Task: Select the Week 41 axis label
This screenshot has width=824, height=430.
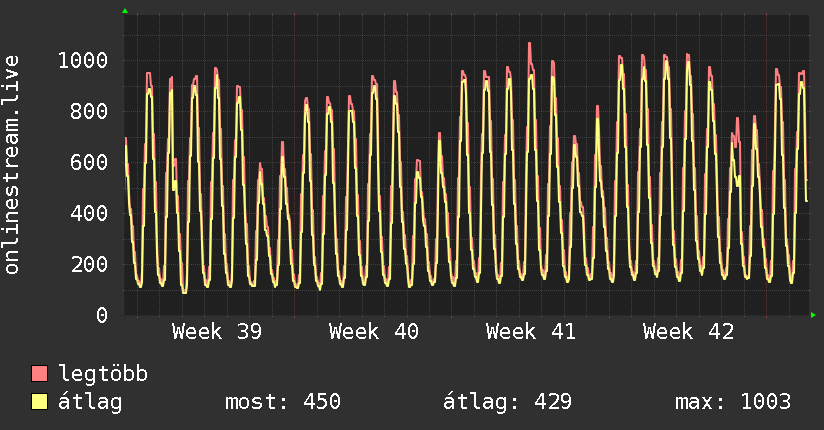Action: [x=531, y=332]
